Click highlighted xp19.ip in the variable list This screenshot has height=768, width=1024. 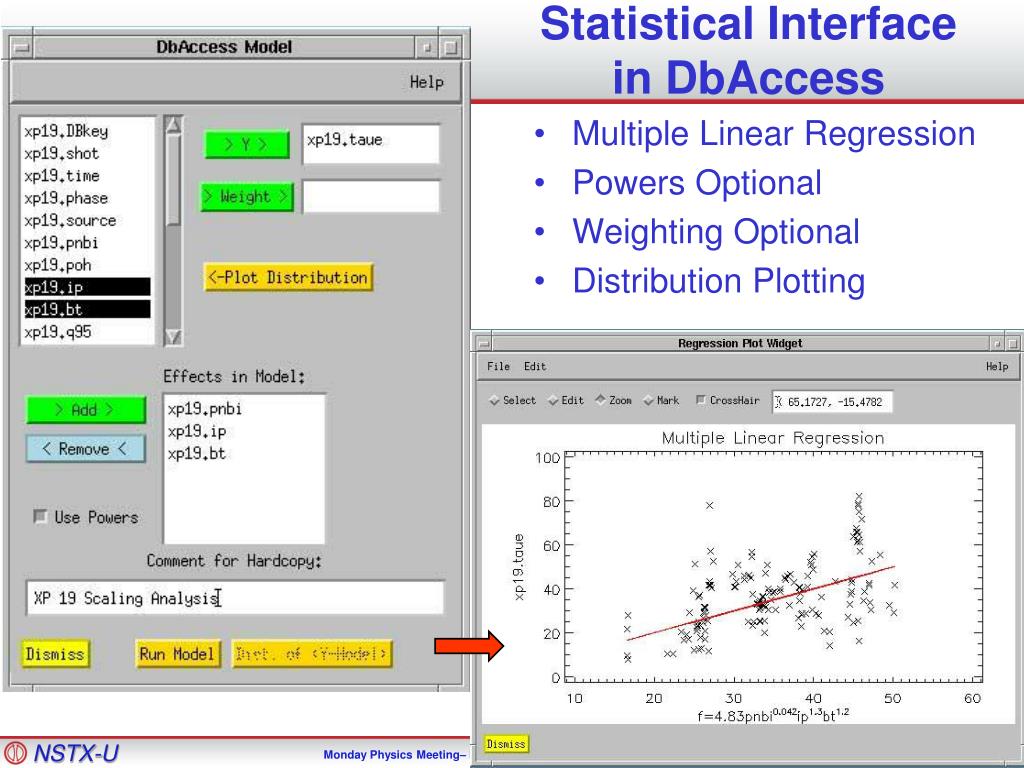click(x=88, y=287)
